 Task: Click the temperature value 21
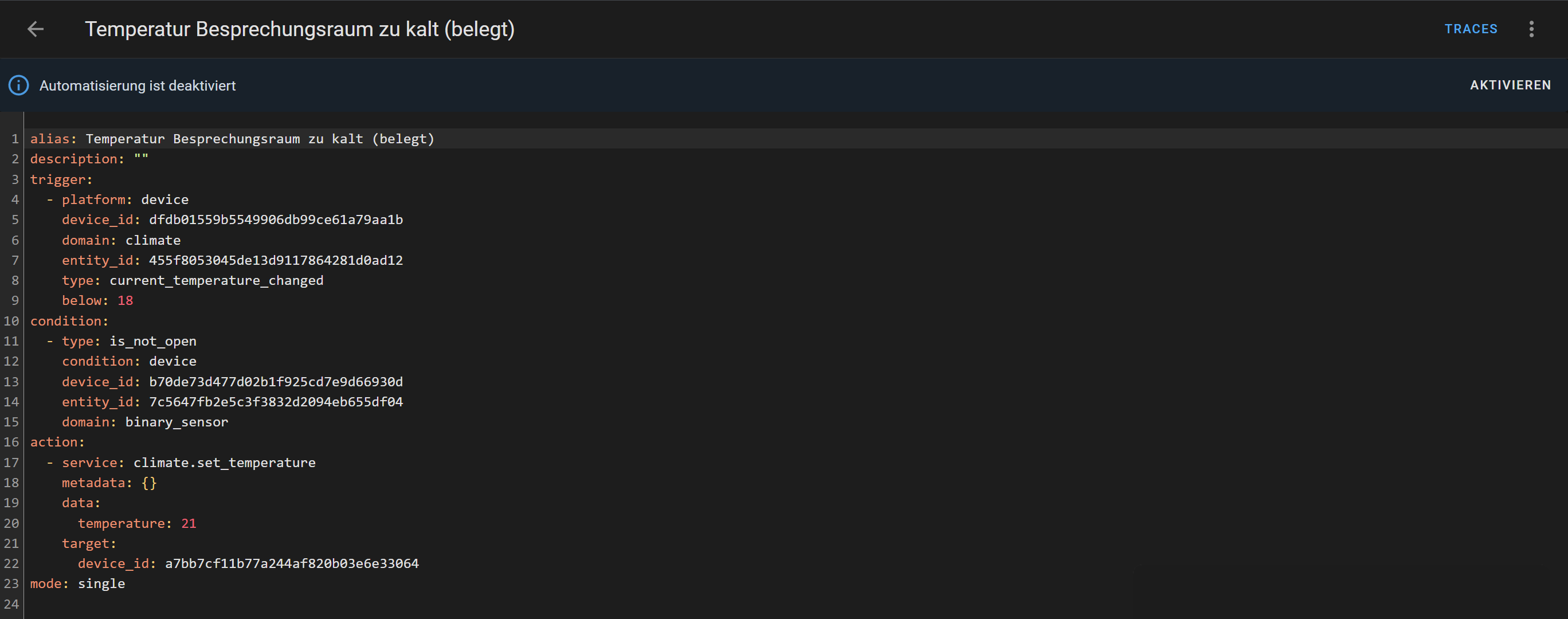tap(189, 523)
